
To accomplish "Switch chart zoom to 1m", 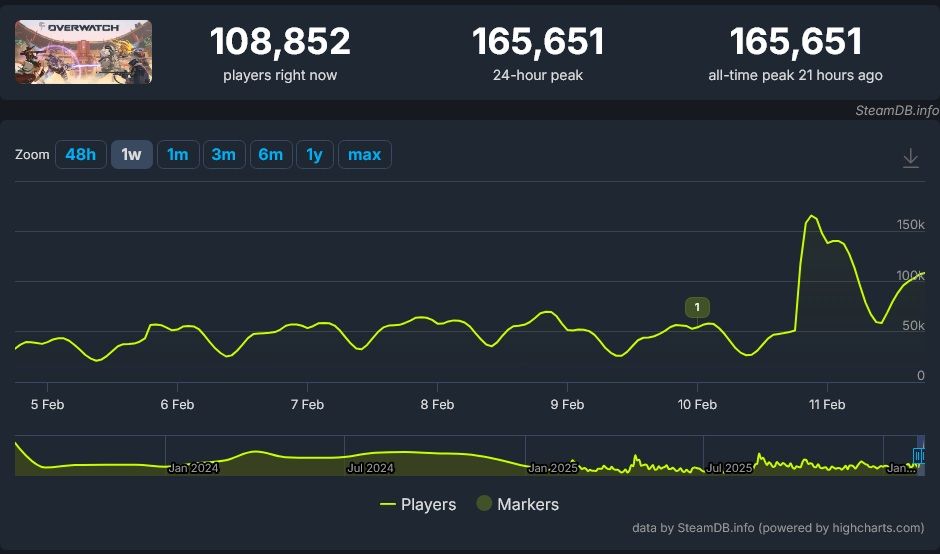I will point(177,155).
